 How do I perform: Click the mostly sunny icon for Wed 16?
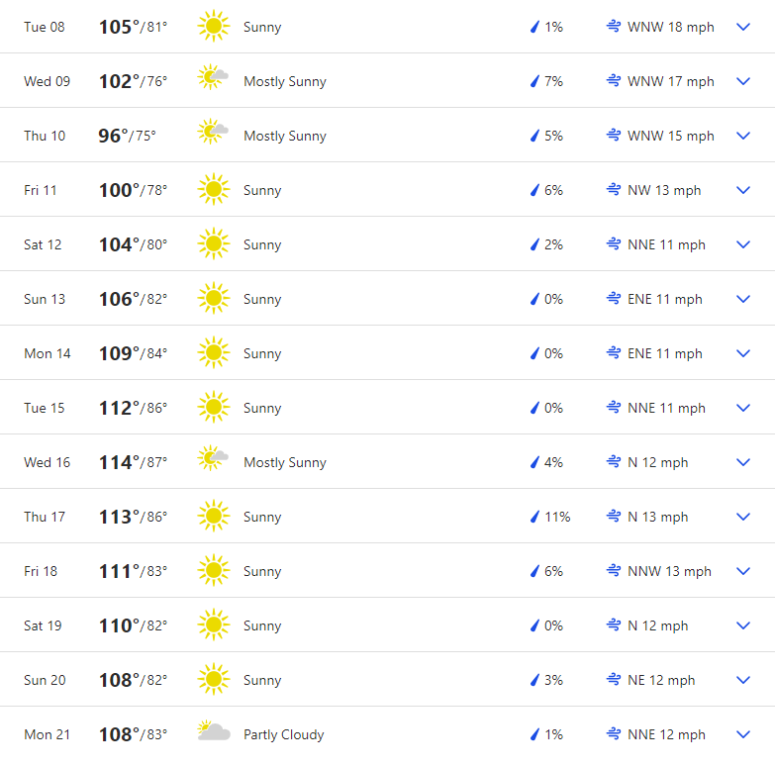(213, 462)
